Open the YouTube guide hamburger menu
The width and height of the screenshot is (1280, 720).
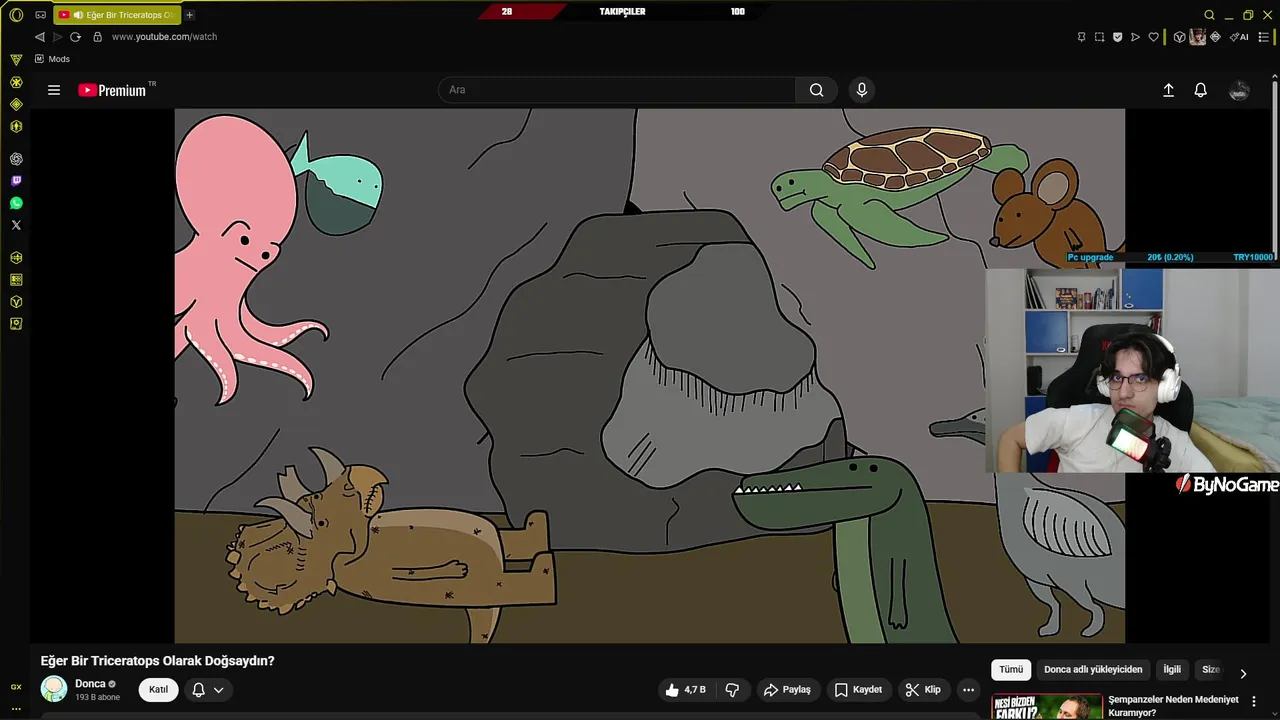point(54,90)
